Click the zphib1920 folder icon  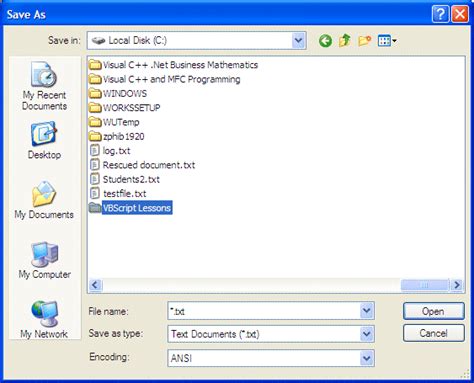point(95,136)
